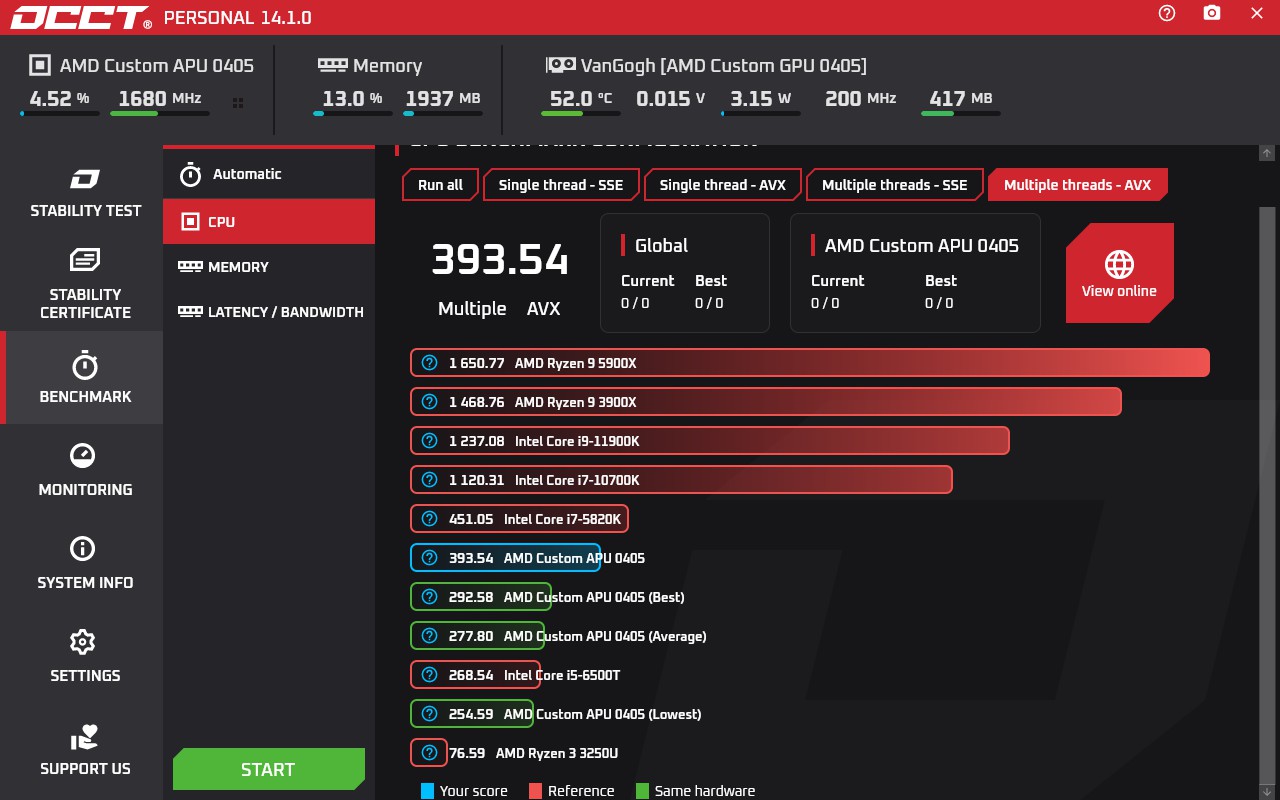
Task: Select the Memory benchmark option
Action: coord(269,267)
